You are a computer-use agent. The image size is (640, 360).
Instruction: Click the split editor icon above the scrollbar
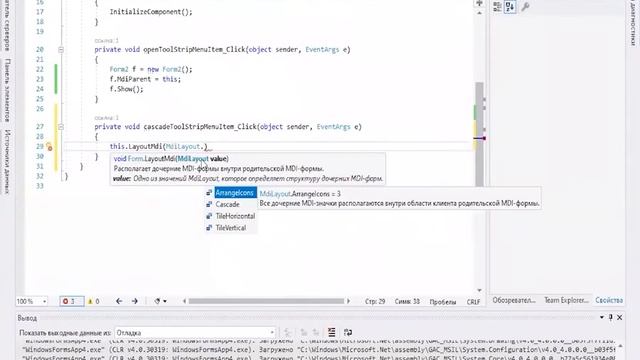point(480,3)
